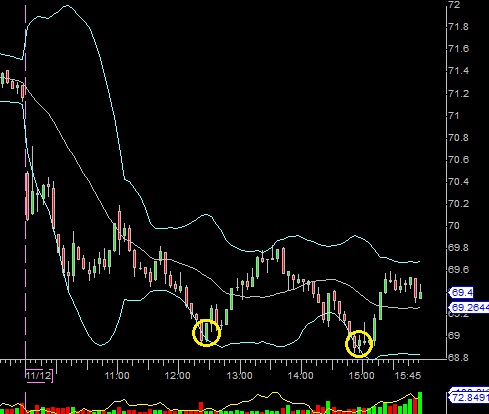This screenshot has width=489, height=414.
Task: Click the 15:00 time axis label
Action: (362, 376)
